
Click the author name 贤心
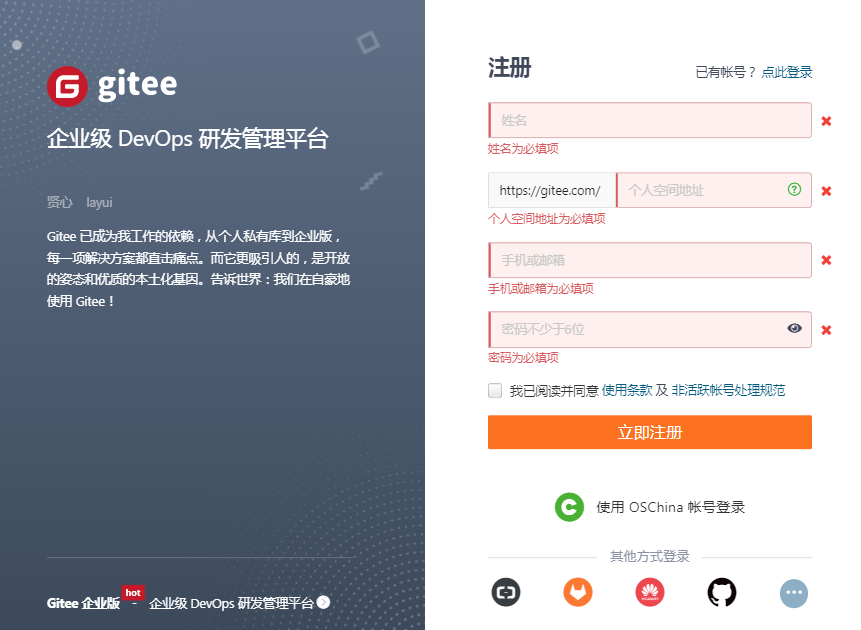(59, 202)
